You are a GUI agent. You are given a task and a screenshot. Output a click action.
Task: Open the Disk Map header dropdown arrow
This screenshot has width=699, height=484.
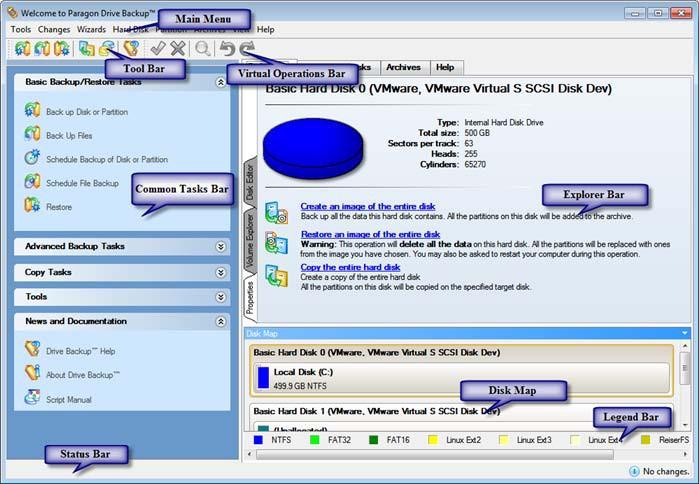[684, 333]
